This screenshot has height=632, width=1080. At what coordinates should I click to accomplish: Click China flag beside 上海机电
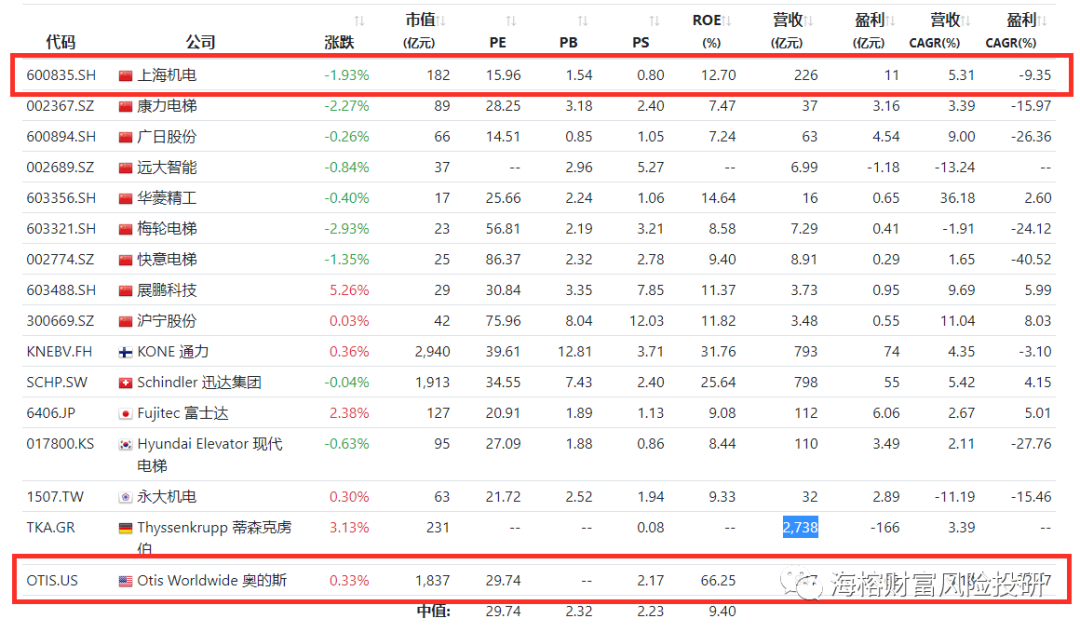(125, 76)
